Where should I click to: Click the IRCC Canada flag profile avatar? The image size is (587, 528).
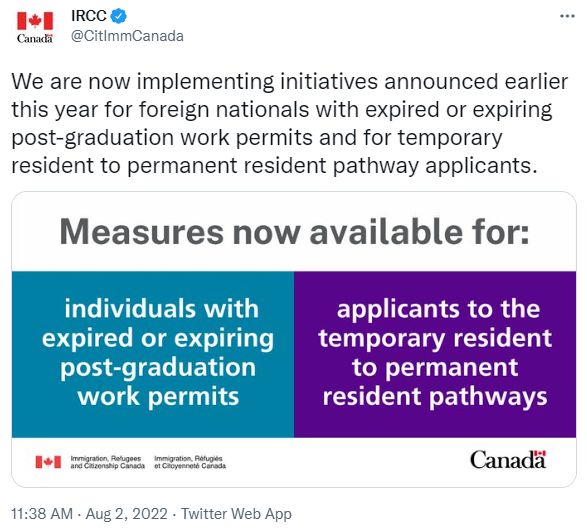[x=35, y=27]
